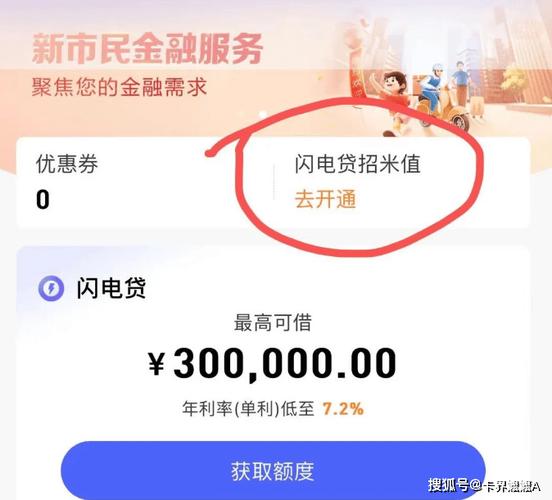Tap the 聚焦您的金融需求 subtitle

pos(119,87)
